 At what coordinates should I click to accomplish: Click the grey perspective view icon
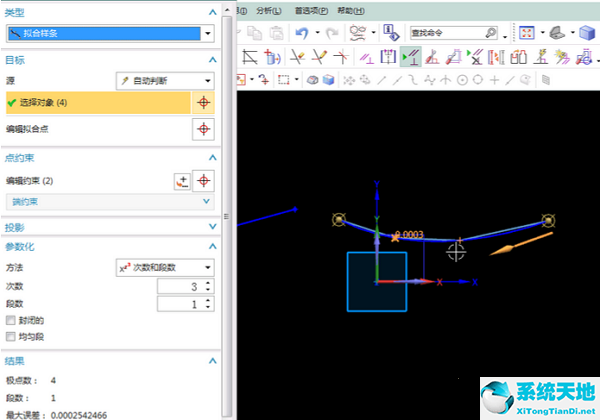(x=558, y=33)
